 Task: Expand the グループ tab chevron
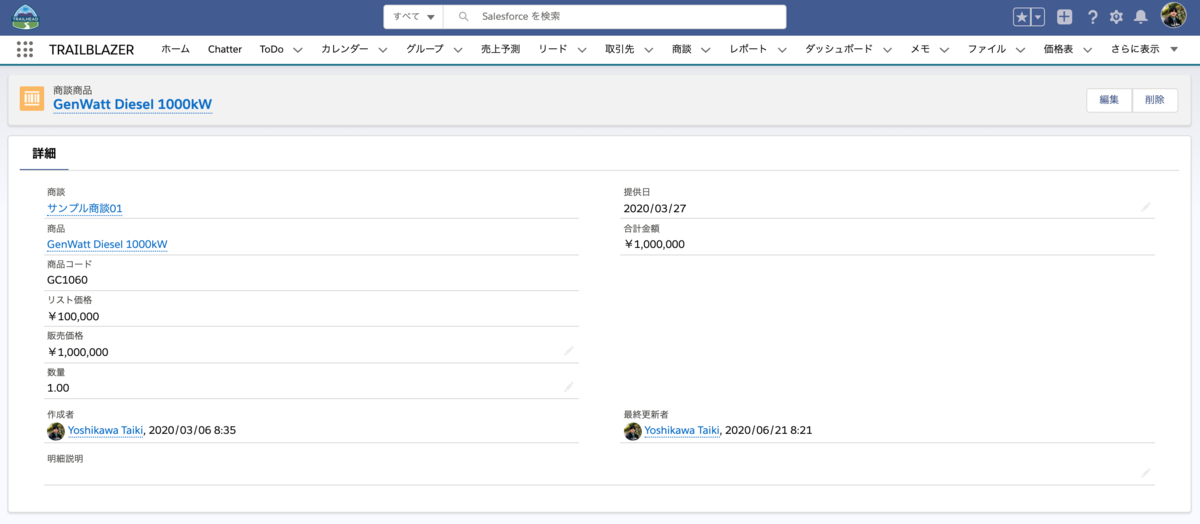(x=458, y=49)
